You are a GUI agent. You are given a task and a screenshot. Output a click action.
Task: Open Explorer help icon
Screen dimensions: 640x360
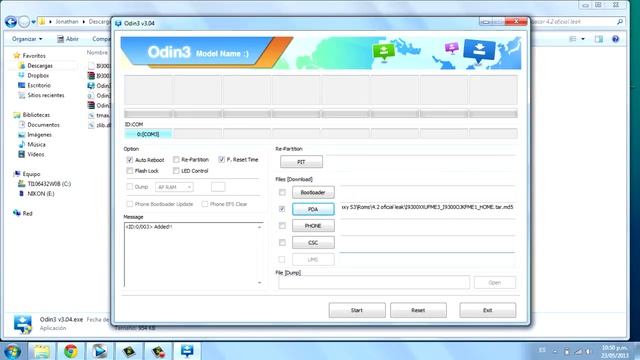point(616,39)
